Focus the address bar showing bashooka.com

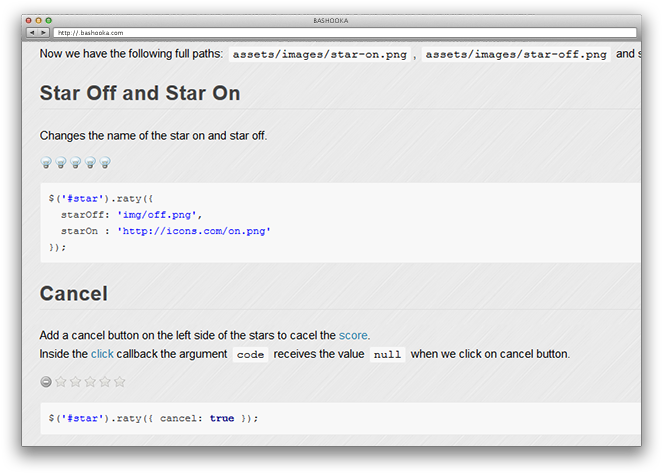(345, 33)
